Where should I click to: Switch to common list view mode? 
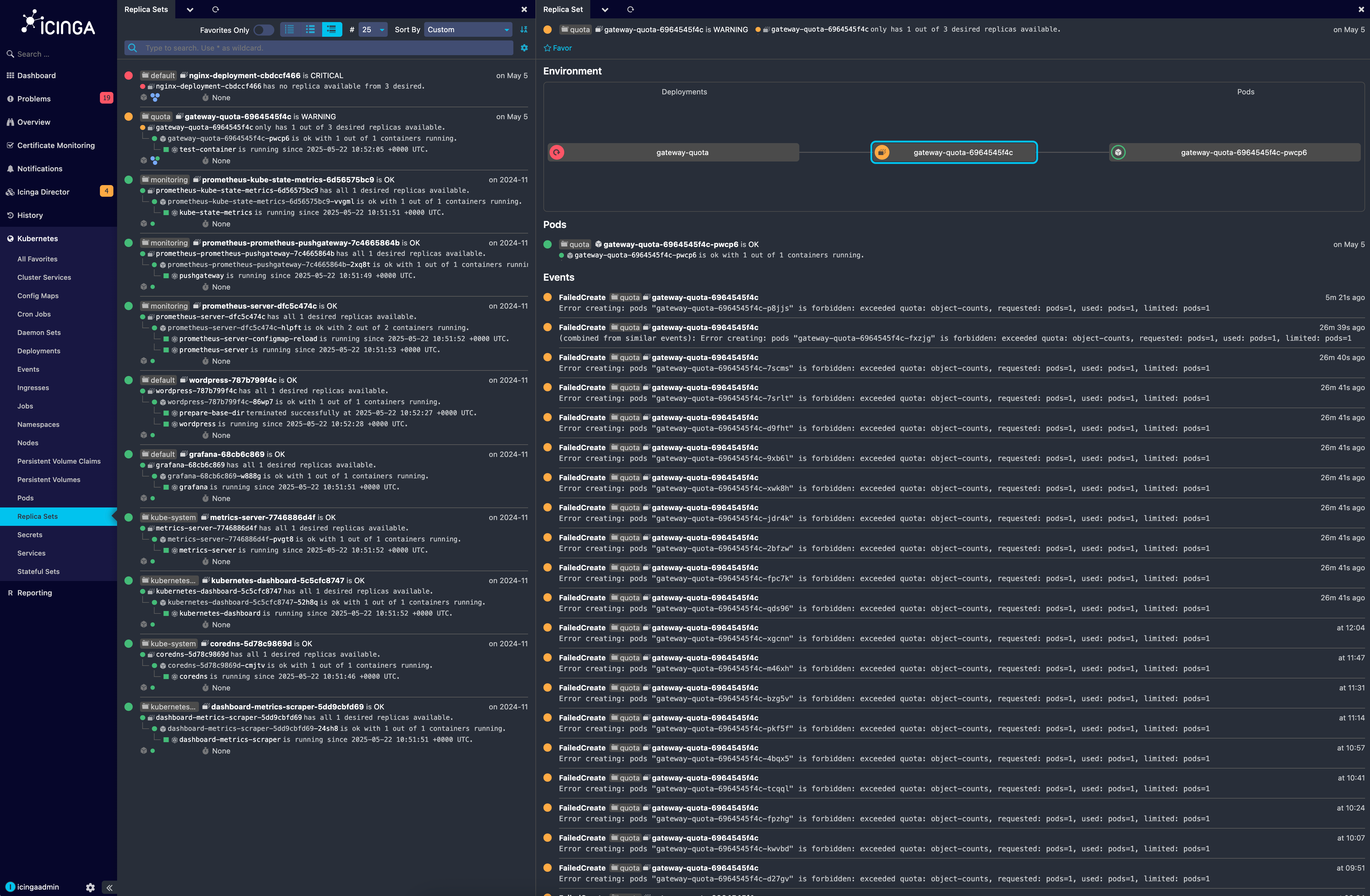[310, 29]
